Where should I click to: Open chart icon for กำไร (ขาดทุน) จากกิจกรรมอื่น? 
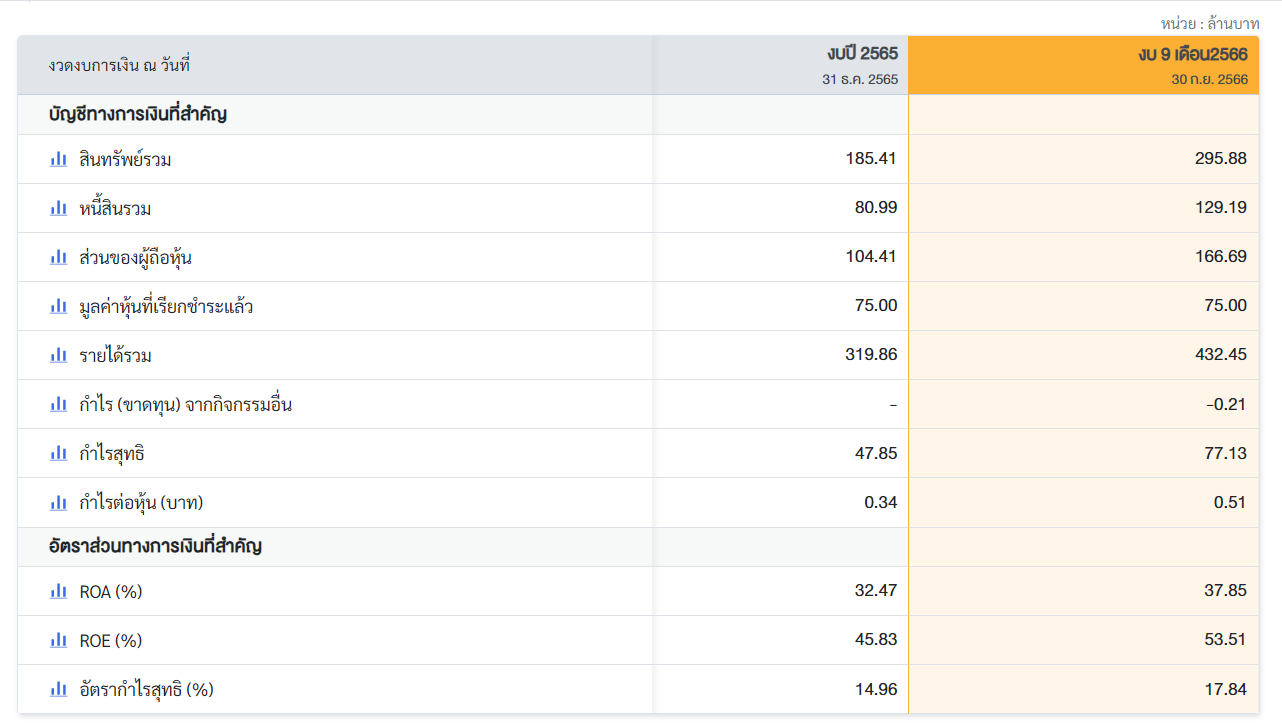(x=59, y=404)
